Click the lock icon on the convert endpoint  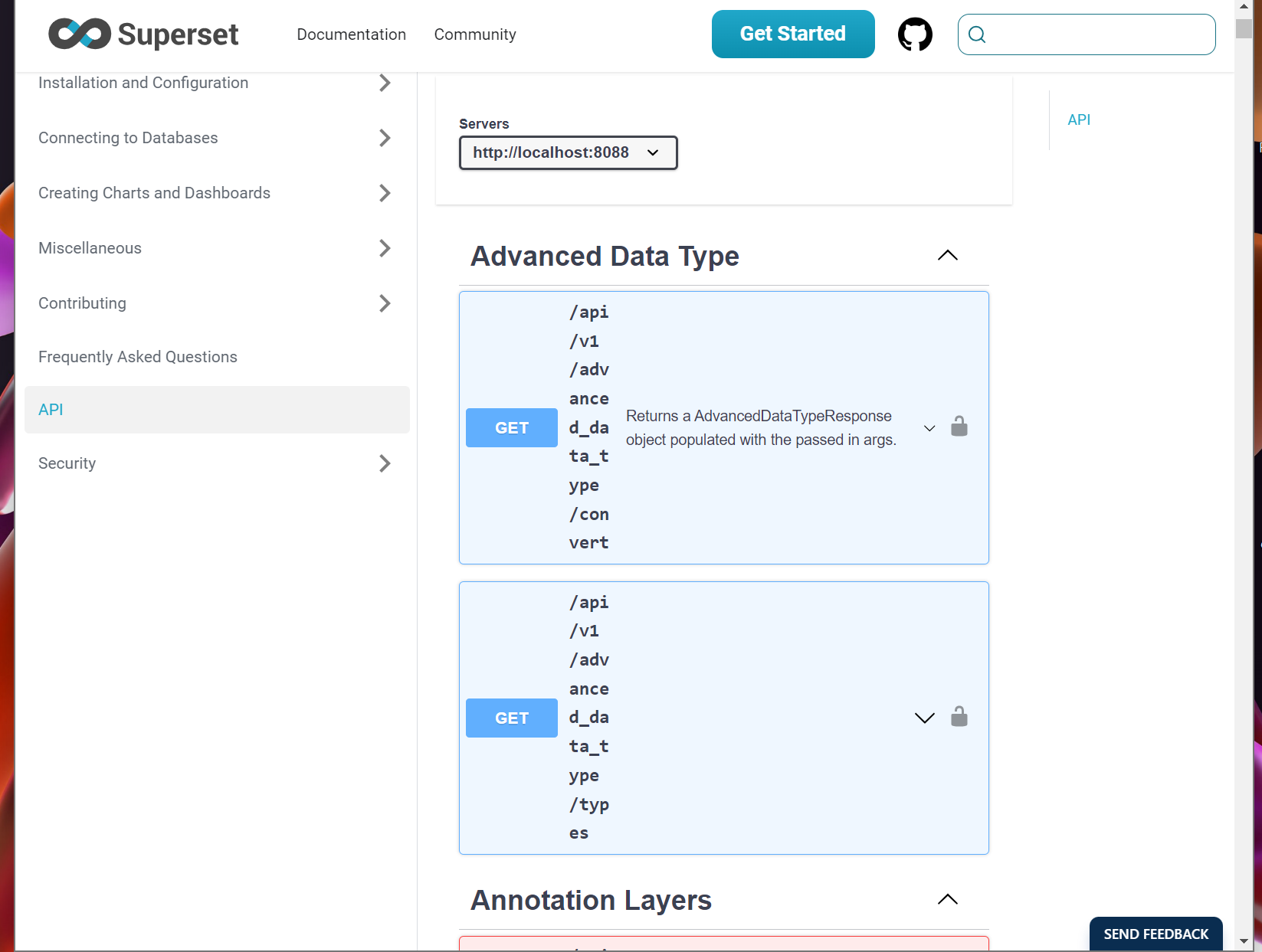point(959,427)
